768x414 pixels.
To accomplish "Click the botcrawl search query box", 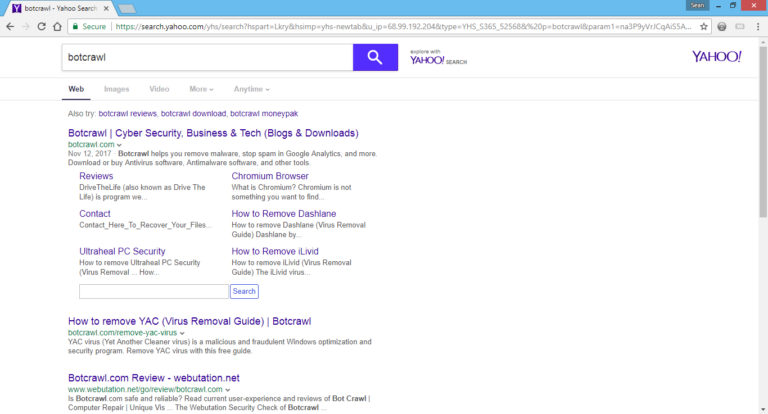I will (x=207, y=57).
